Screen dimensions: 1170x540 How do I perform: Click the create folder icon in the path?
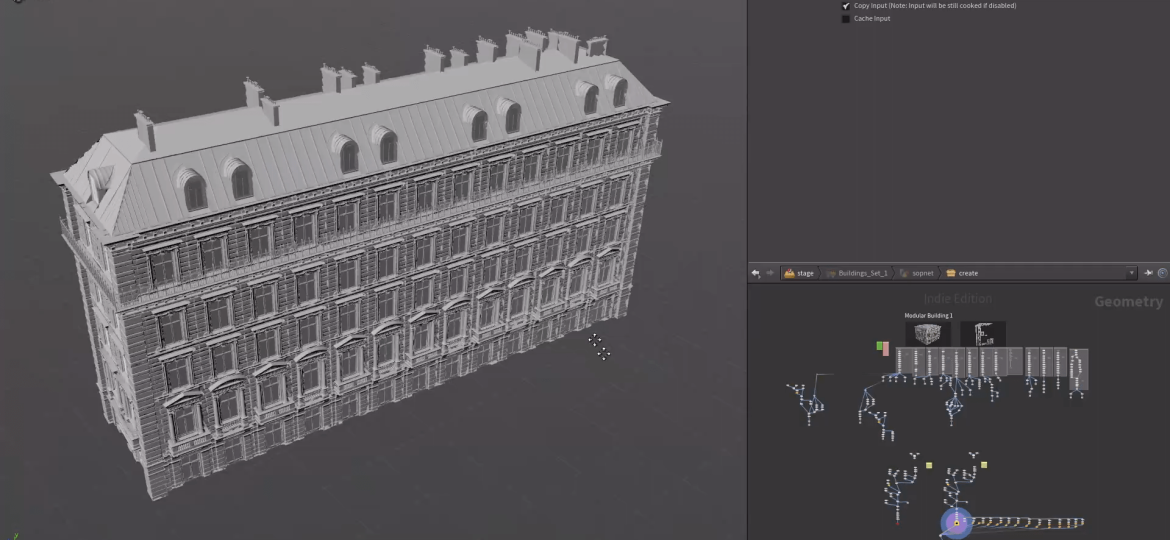pyautogui.click(x=951, y=273)
